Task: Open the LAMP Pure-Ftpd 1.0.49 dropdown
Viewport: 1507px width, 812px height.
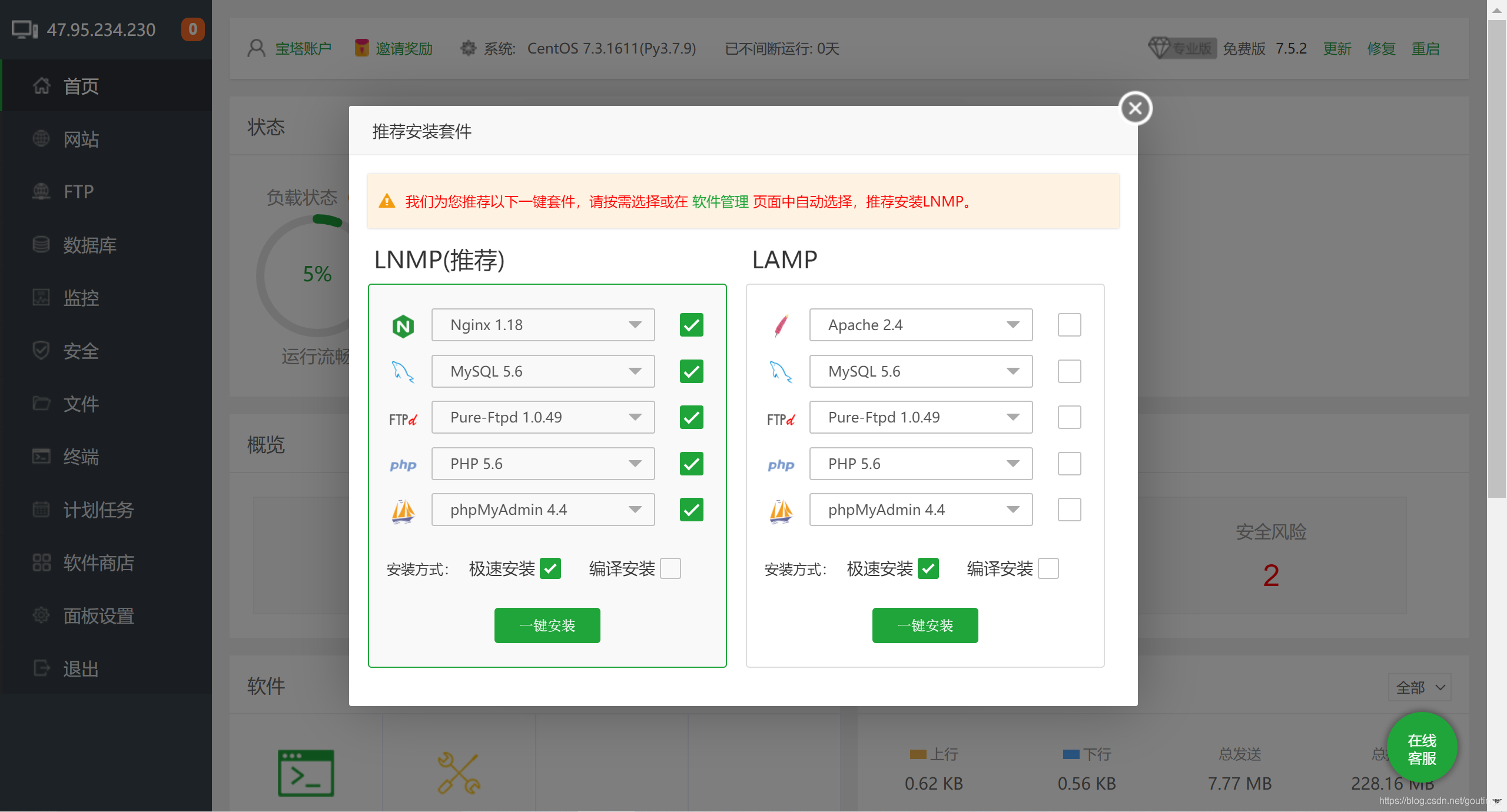Action: point(921,417)
